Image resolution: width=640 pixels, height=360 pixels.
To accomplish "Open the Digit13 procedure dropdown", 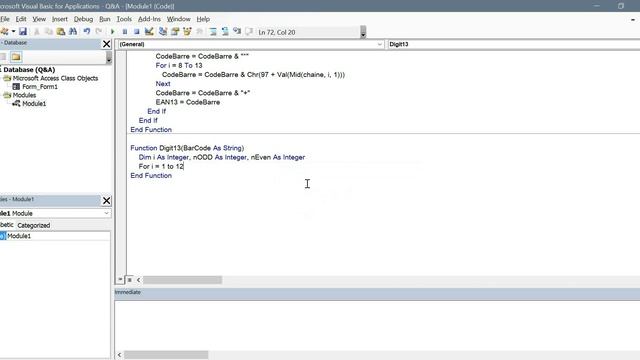I will pyautogui.click(x=513, y=44).
